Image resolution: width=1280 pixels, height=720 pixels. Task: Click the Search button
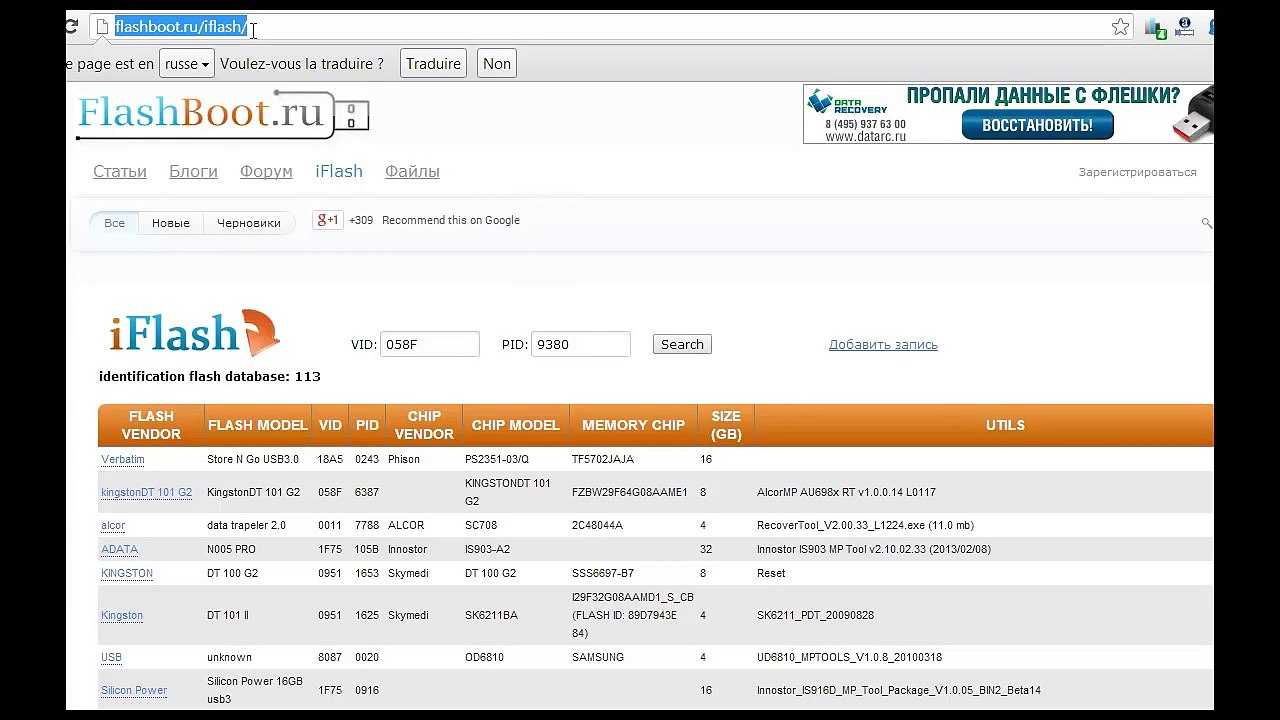pos(682,344)
